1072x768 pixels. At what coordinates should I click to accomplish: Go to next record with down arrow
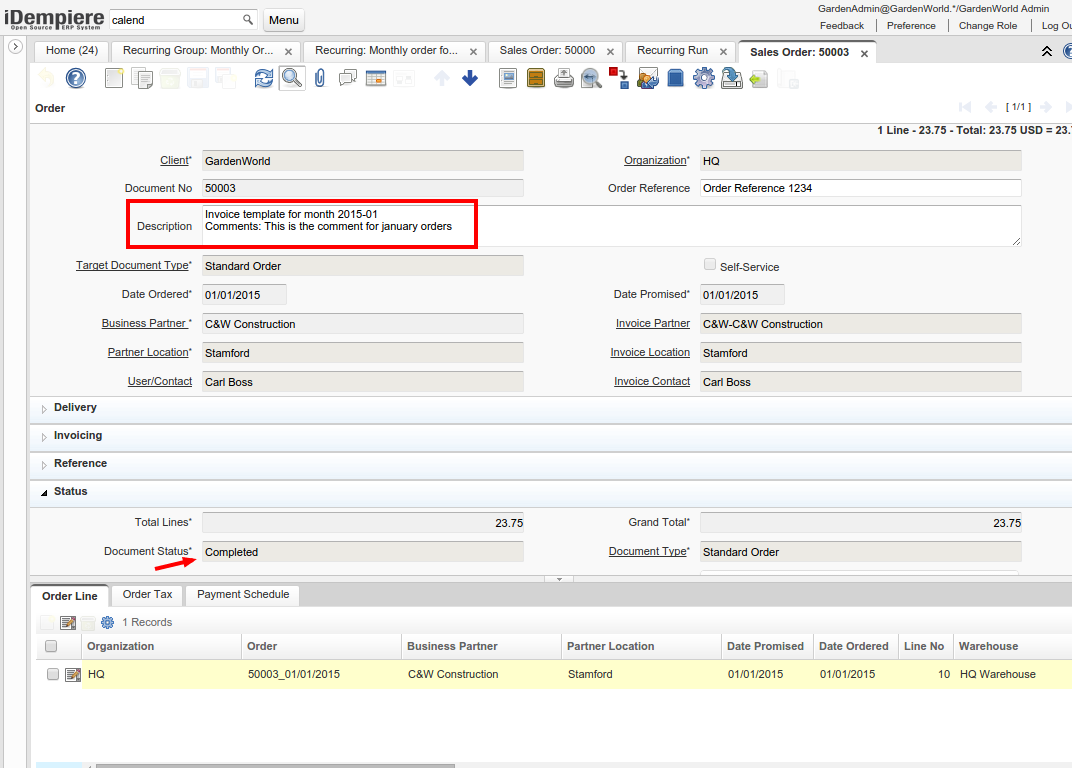pyautogui.click(x=470, y=78)
